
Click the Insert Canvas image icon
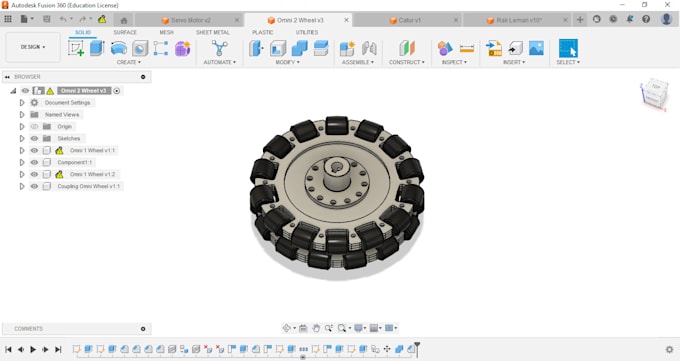click(536, 48)
